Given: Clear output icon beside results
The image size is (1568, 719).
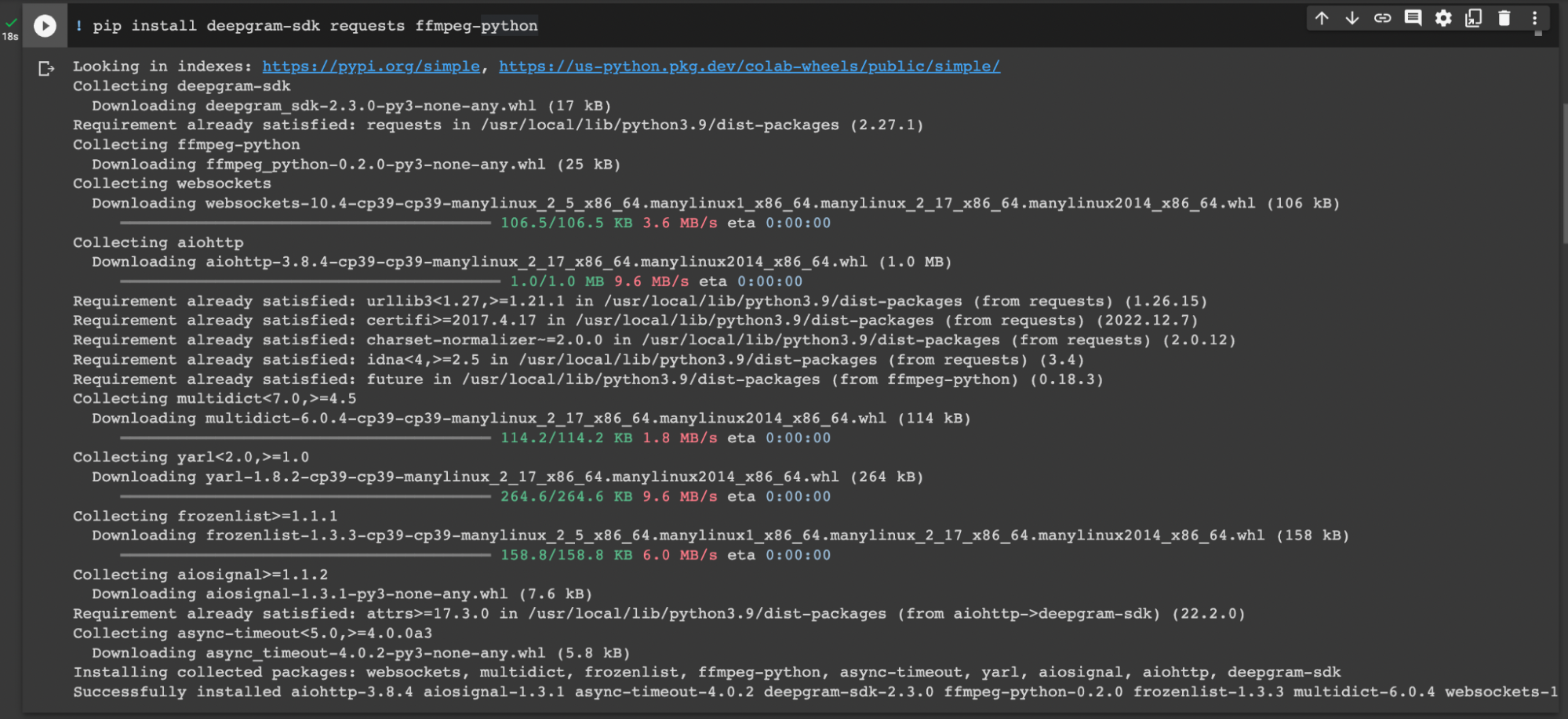Looking at the screenshot, I should [x=46, y=69].
